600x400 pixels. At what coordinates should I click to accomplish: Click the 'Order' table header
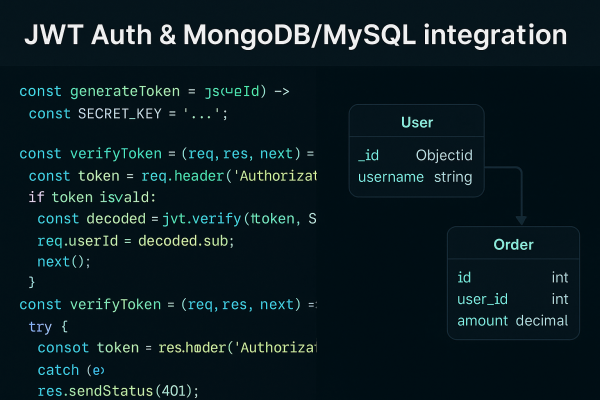click(x=513, y=245)
